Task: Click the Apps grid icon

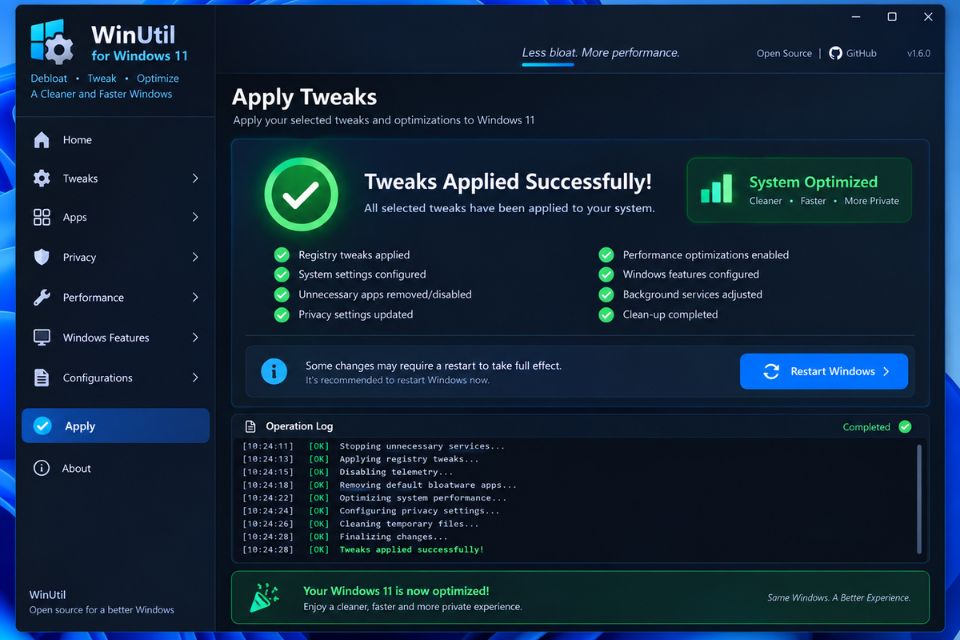Action: point(42,217)
